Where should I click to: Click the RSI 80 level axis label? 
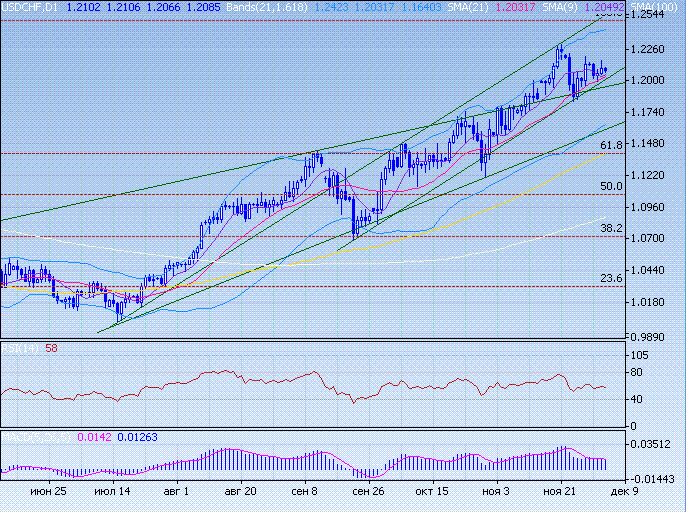tap(634, 373)
